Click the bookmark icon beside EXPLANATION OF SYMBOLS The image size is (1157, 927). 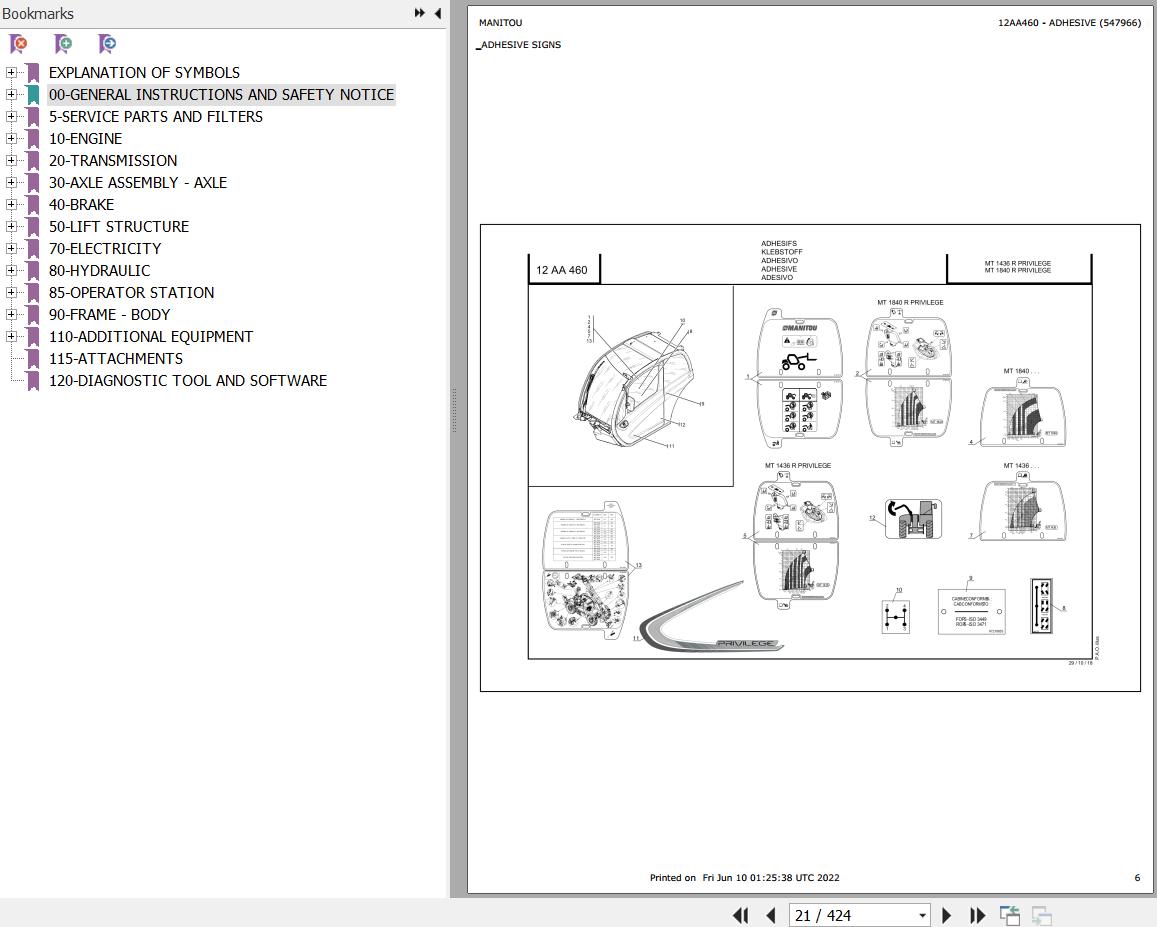pyautogui.click(x=32, y=72)
